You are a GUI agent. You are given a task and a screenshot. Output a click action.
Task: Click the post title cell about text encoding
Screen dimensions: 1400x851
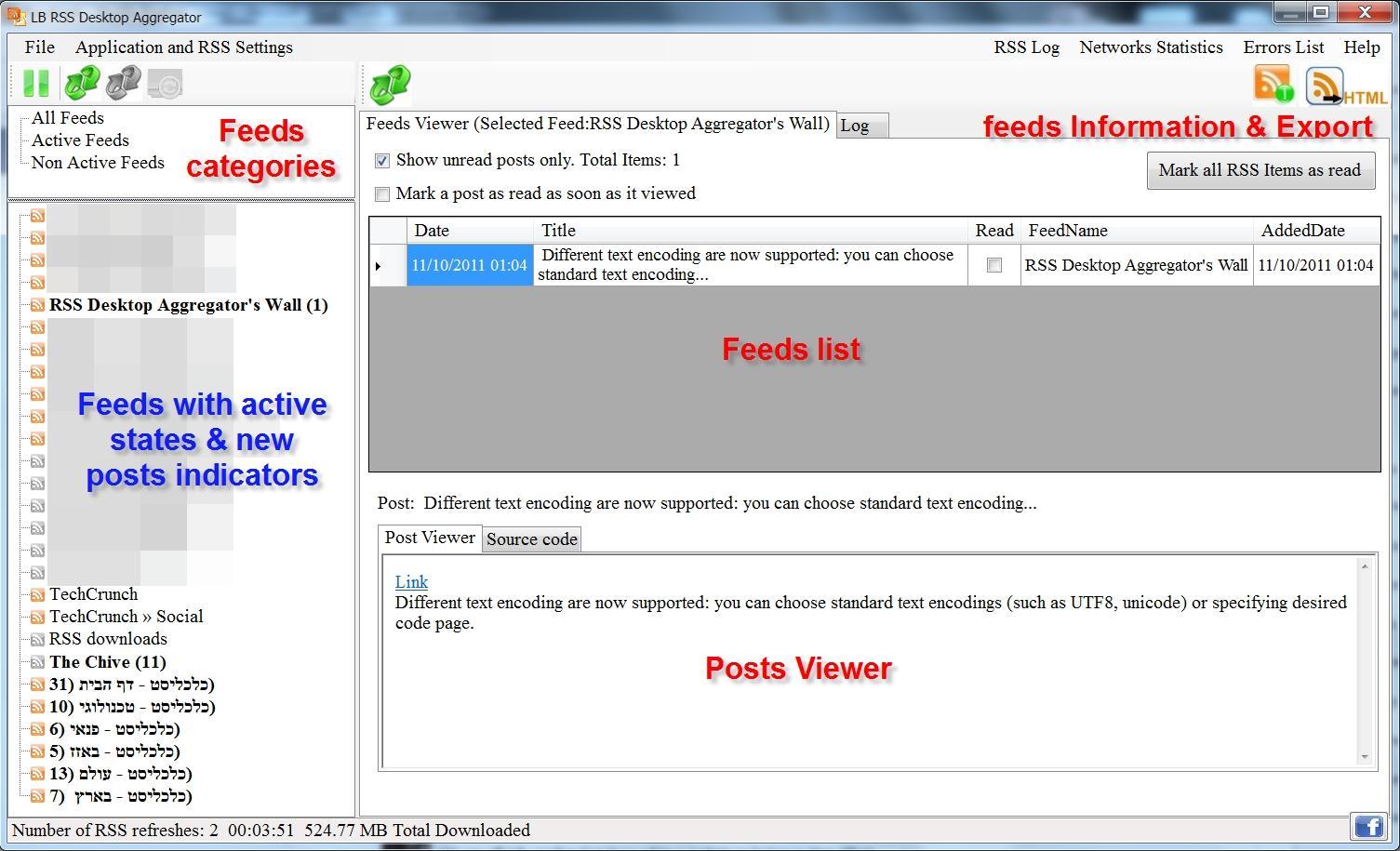(x=751, y=265)
